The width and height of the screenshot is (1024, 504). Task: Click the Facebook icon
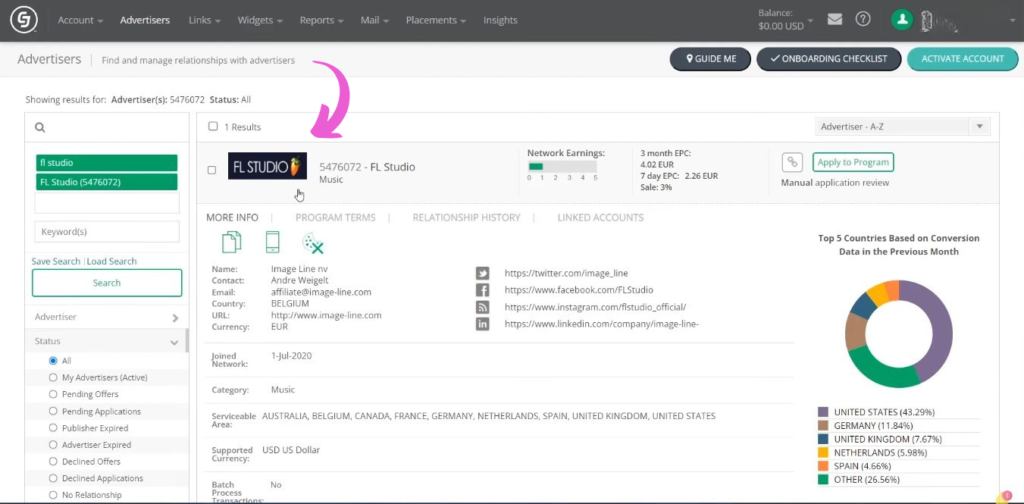tap(483, 290)
